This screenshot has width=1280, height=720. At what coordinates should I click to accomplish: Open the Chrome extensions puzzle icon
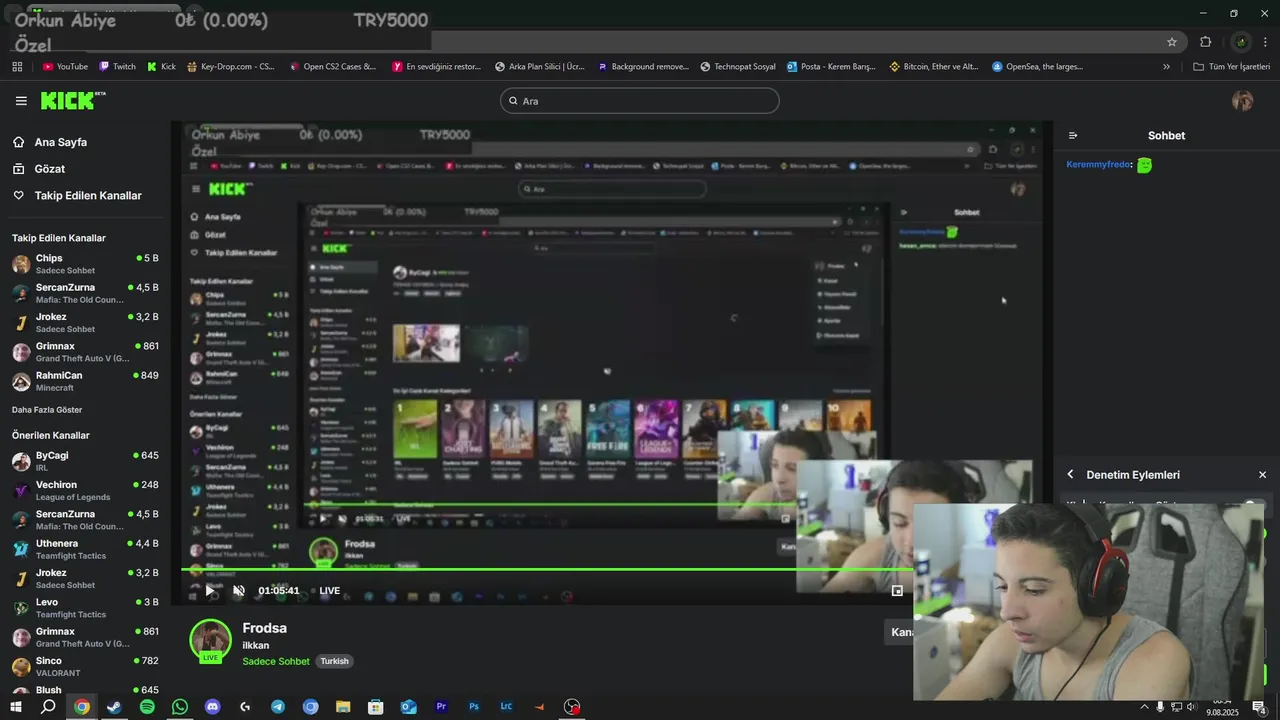(1206, 42)
